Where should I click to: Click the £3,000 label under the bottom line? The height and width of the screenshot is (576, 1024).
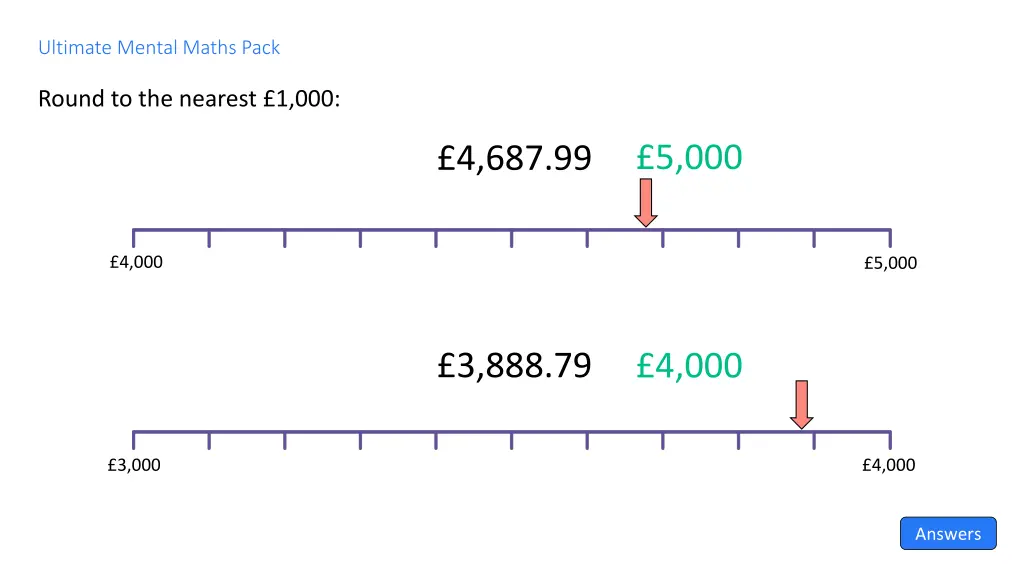click(x=134, y=465)
